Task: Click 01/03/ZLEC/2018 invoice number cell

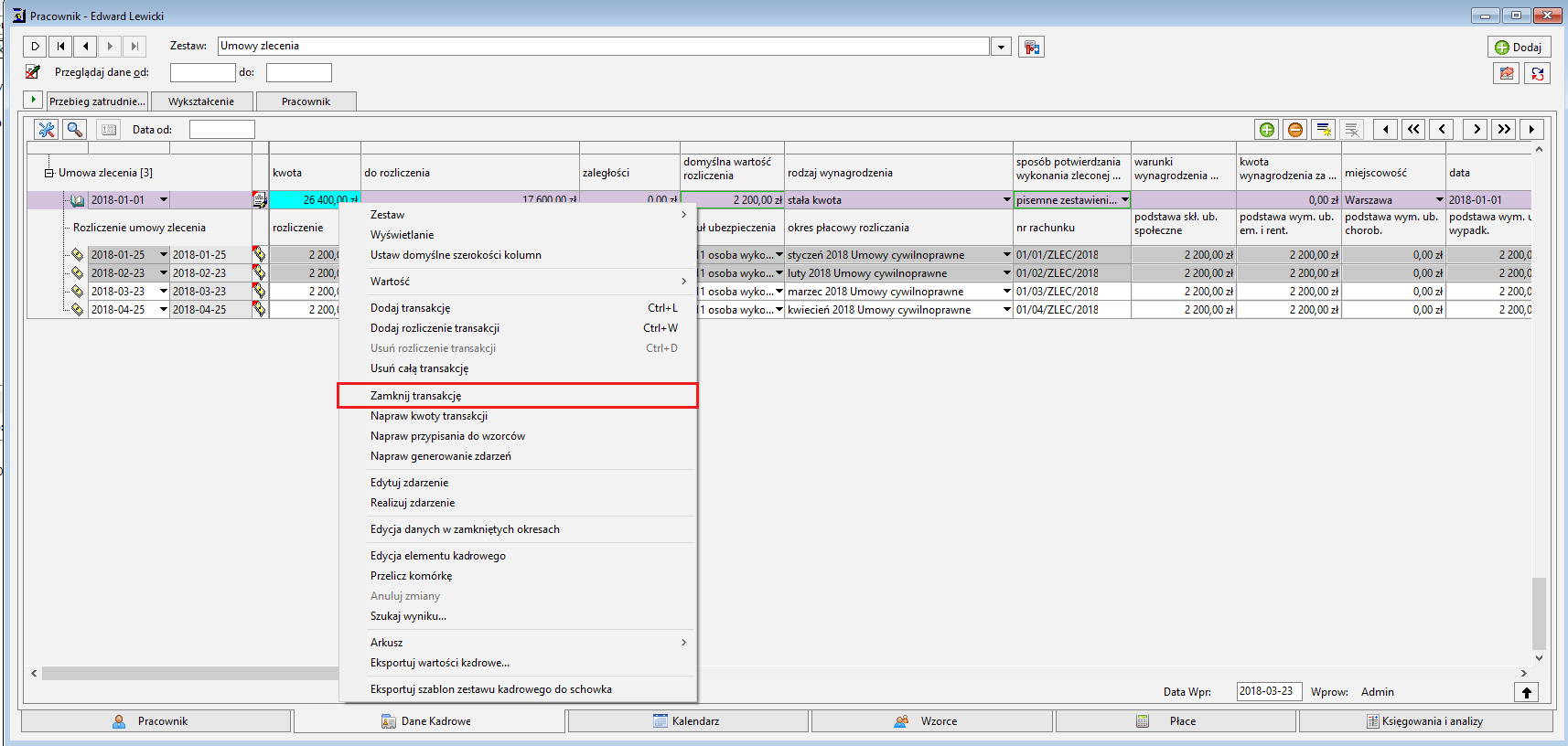Action: (x=1072, y=292)
